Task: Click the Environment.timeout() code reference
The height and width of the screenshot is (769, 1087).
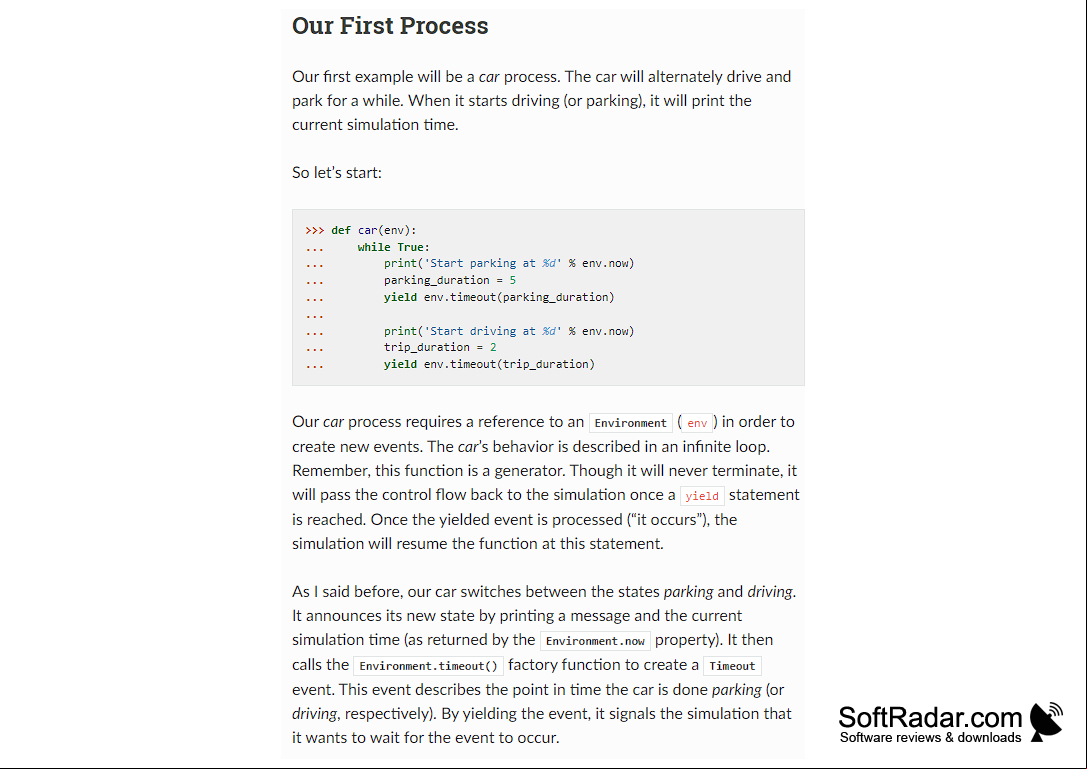Action: pyautogui.click(x=428, y=666)
